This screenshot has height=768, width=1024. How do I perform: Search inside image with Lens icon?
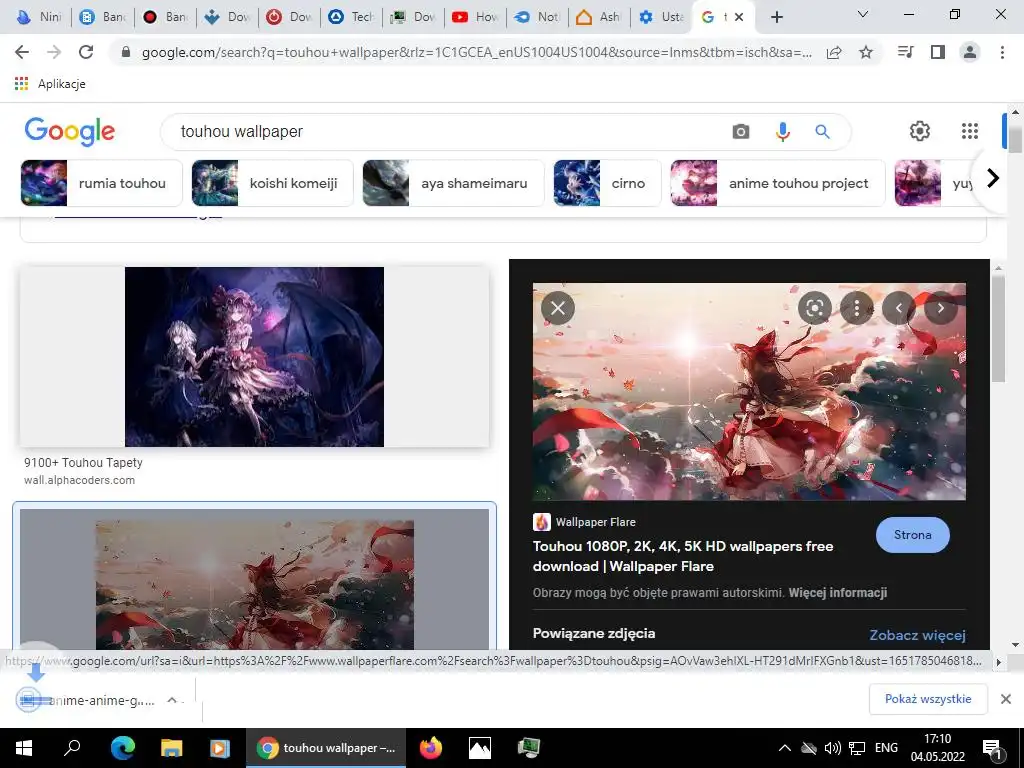click(814, 308)
